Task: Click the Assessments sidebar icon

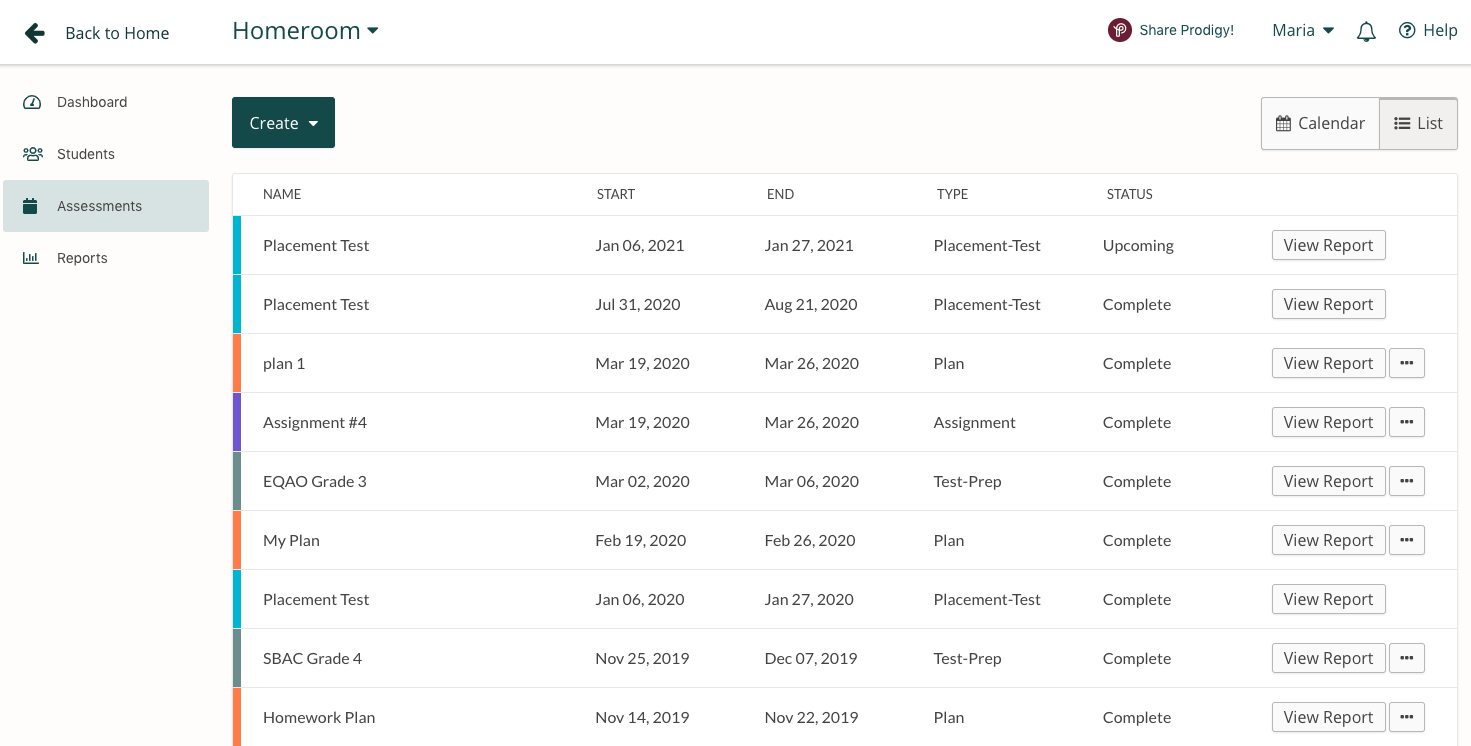Action: [32, 205]
